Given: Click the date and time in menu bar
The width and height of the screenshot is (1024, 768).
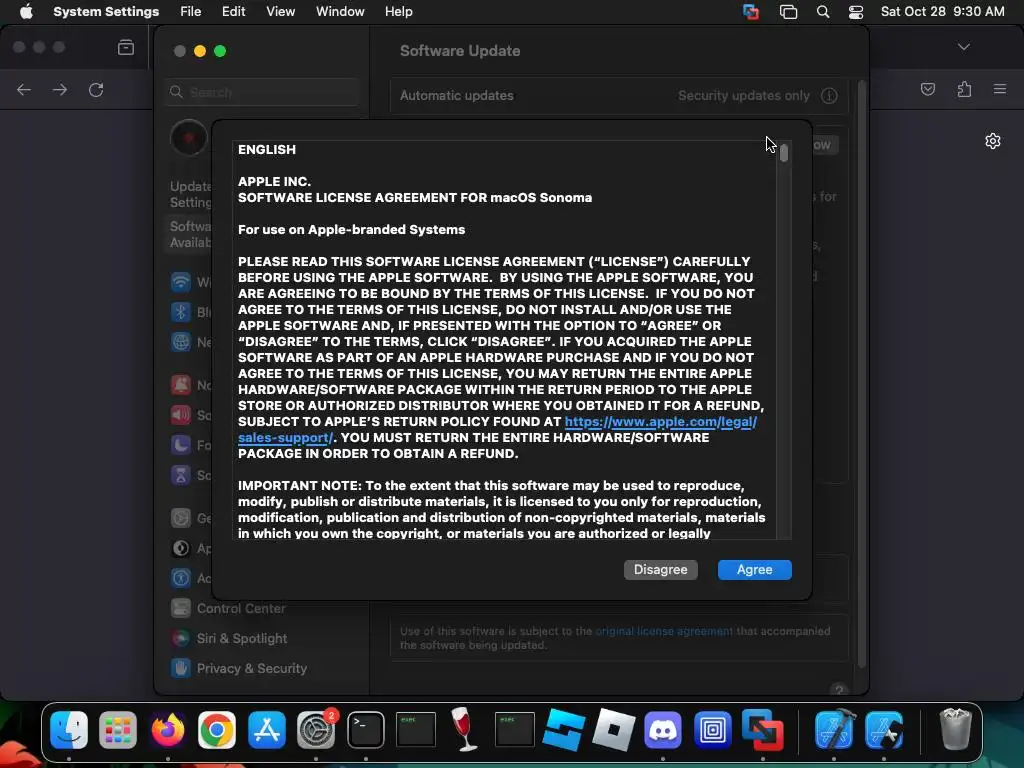Looking at the screenshot, I should [x=942, y=12].
